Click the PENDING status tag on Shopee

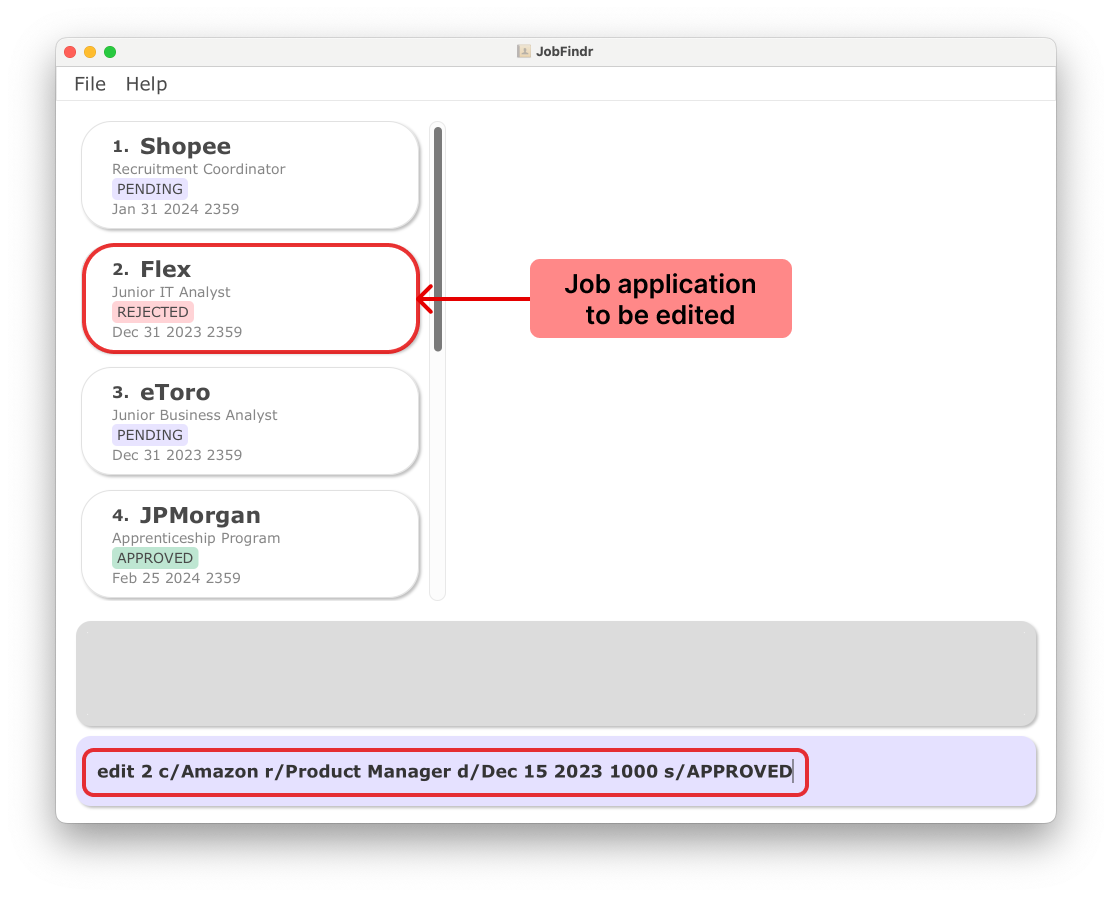[x=150, y=189]
